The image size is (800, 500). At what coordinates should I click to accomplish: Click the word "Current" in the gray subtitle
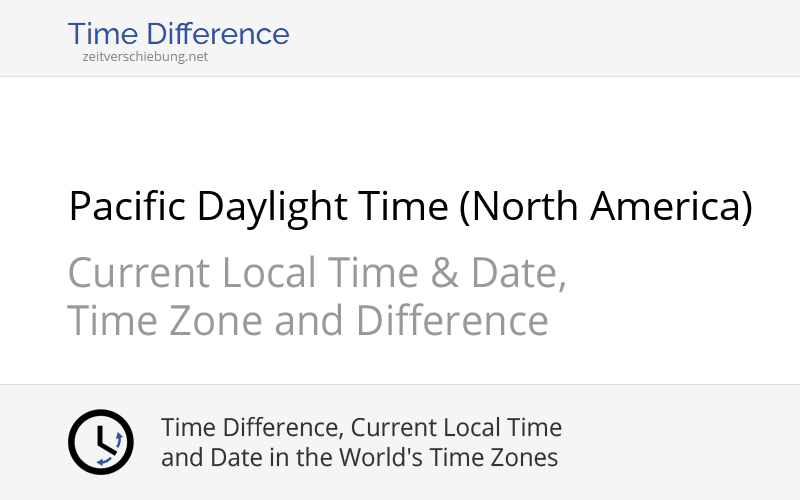(x=139, y=272)
